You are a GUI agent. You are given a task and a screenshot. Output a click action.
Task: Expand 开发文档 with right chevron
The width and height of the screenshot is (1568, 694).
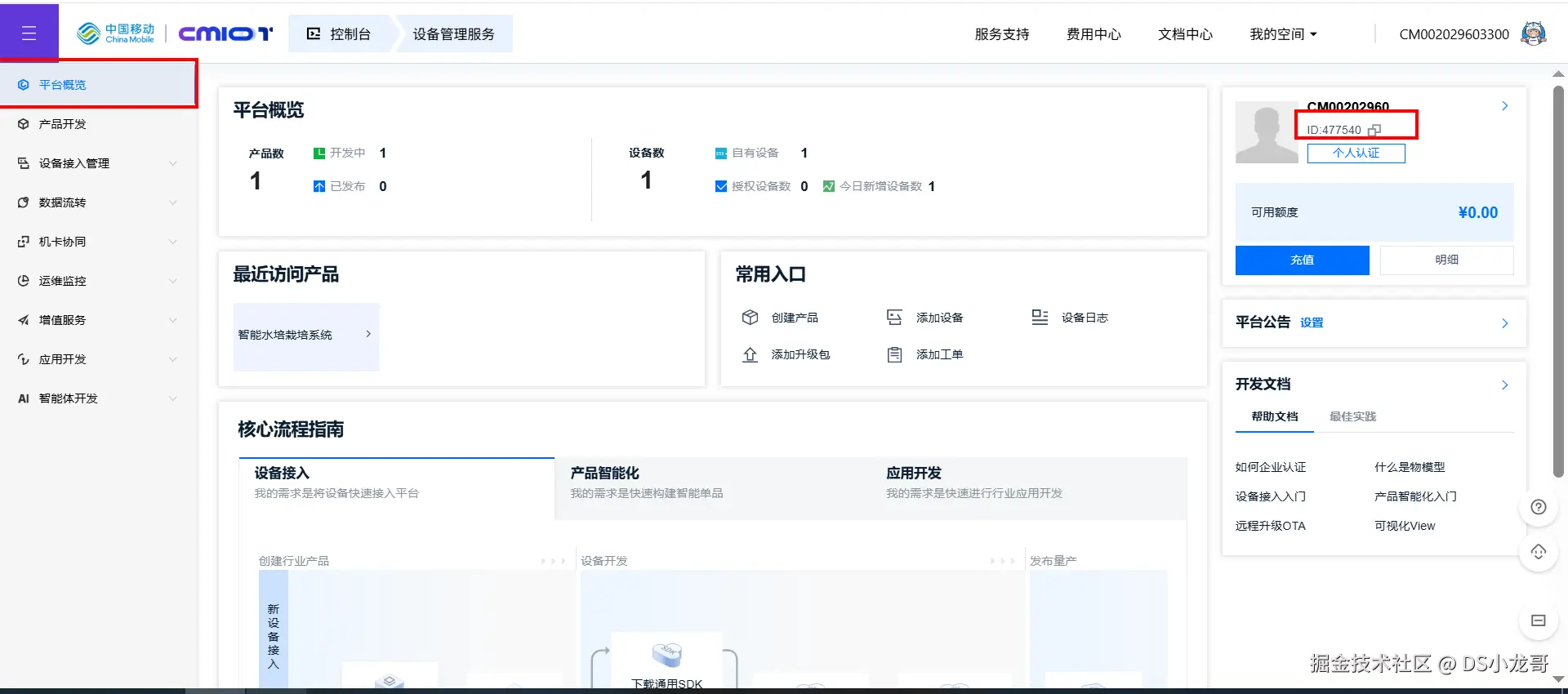click(1504, 385)
